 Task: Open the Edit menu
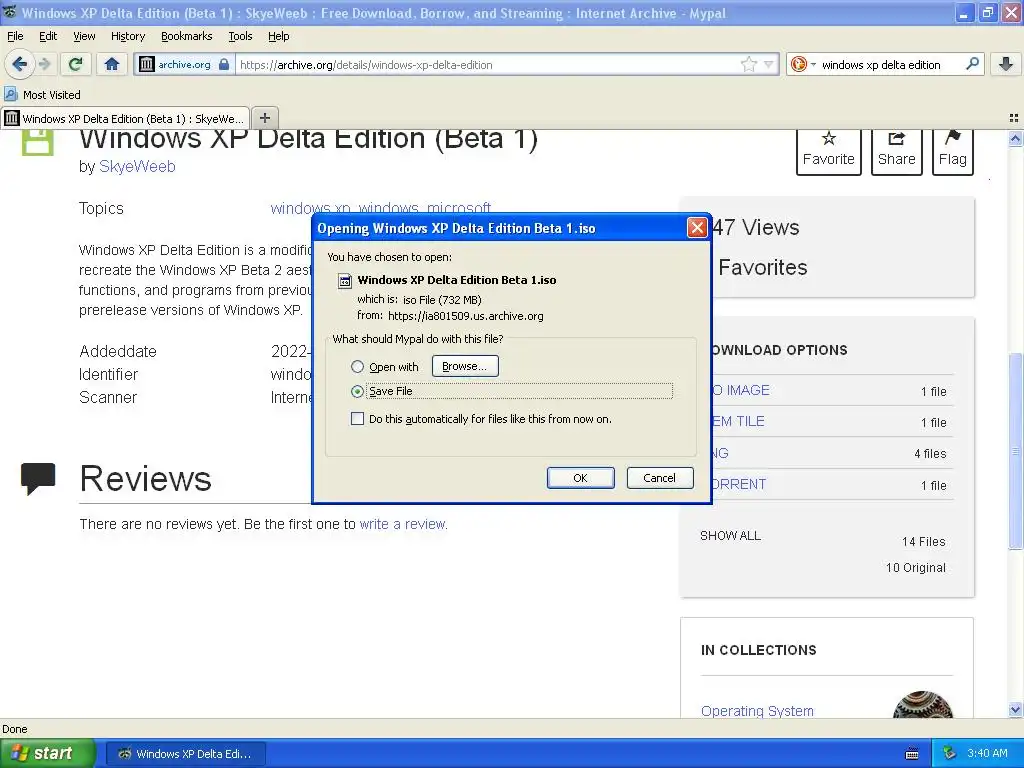(x=48, y=36)
